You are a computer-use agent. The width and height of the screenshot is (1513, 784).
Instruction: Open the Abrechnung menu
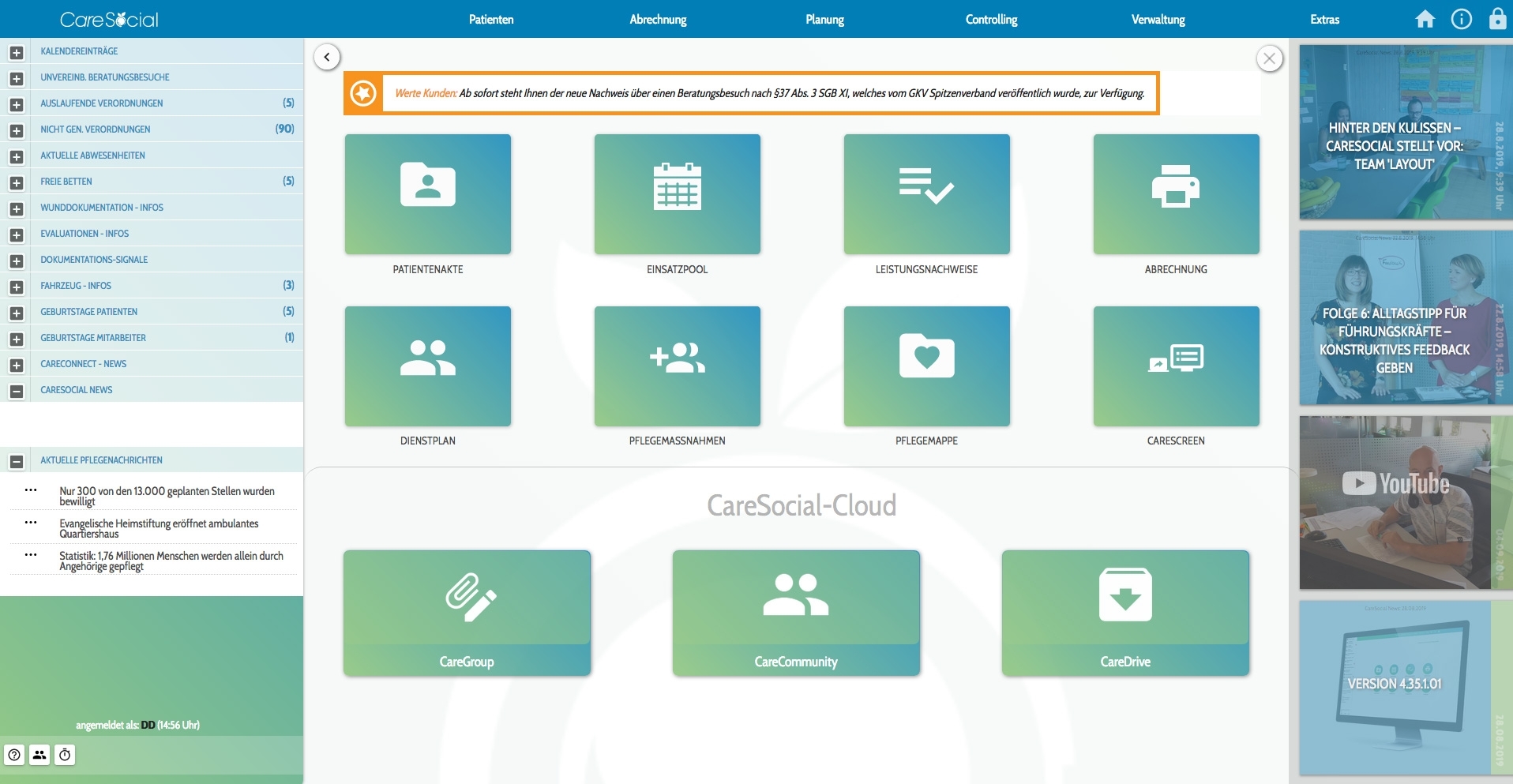(658, 20)
